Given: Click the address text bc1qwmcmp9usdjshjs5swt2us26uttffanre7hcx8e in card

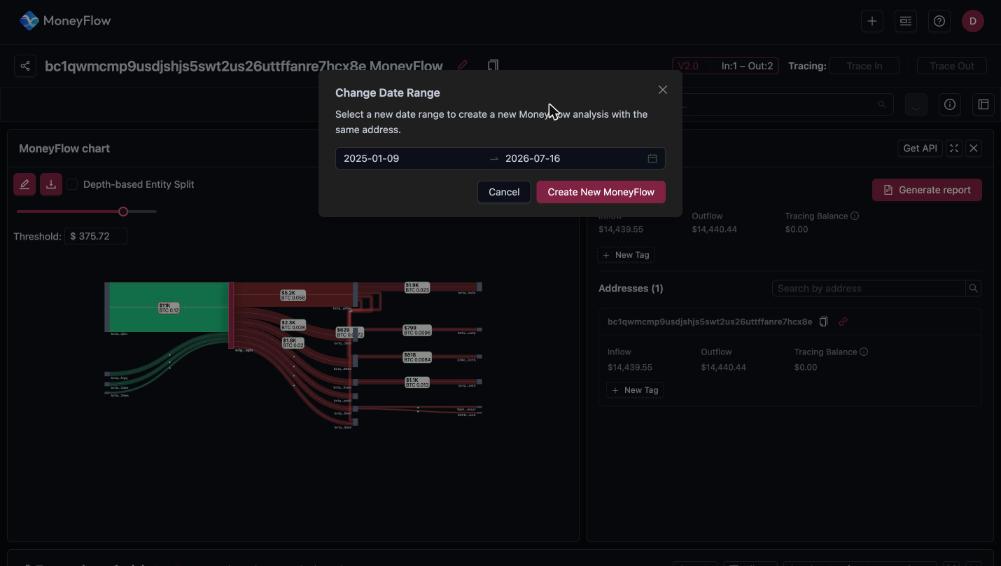Looking at the screenshot, I should tap(710, 322).
